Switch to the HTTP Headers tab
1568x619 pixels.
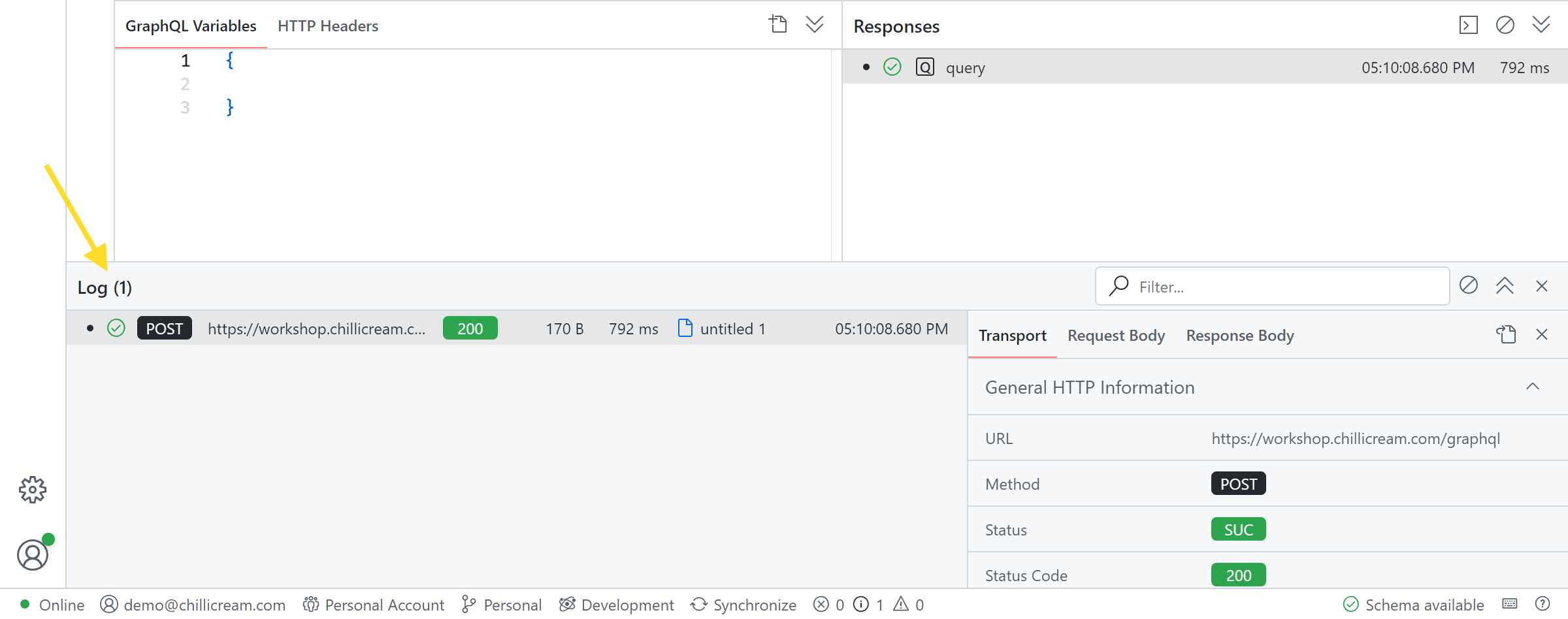coord(327,25)
